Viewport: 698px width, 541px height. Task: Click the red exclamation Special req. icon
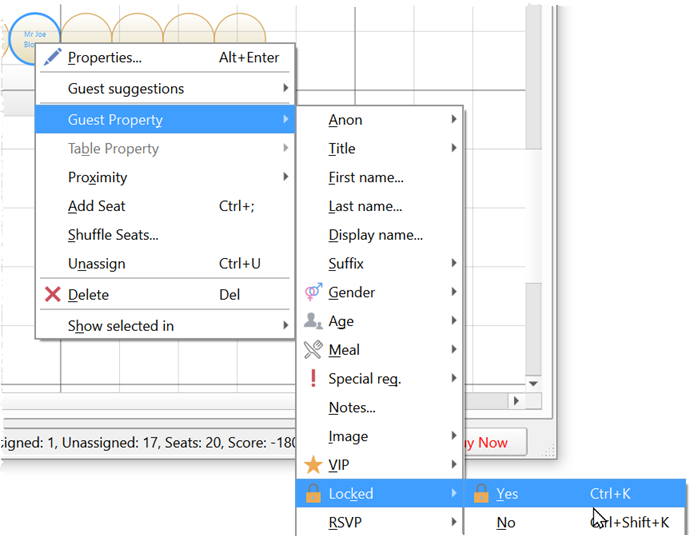313,379
